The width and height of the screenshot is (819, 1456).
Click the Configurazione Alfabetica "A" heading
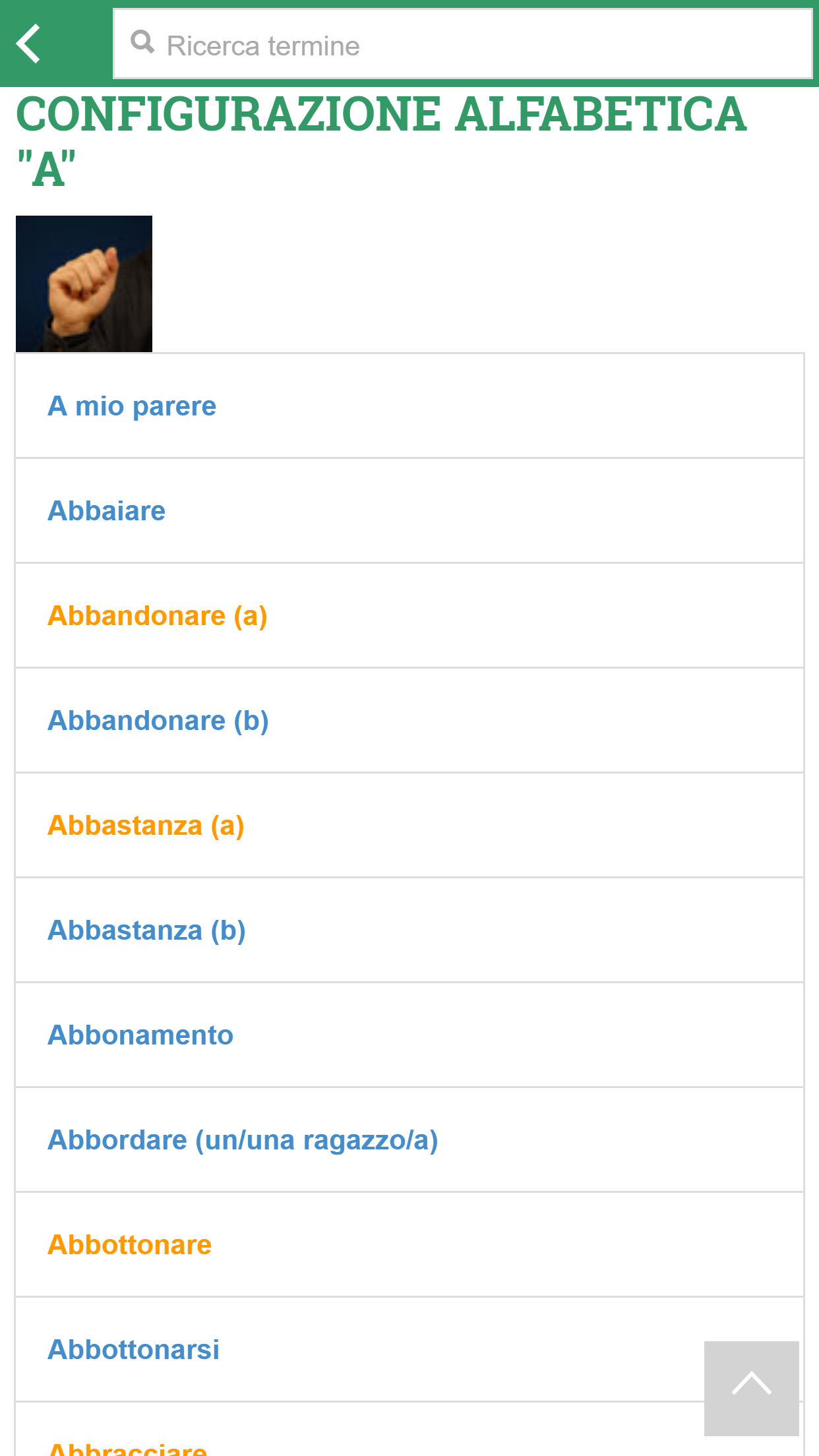point(381,140)
